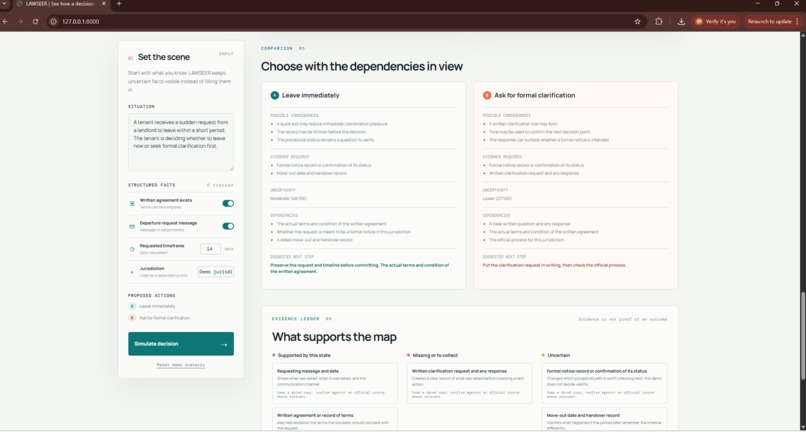Click the browser forward arrow
Image resolution: width=806 pixels, height=432 pixels.
(x=20, y=22)
